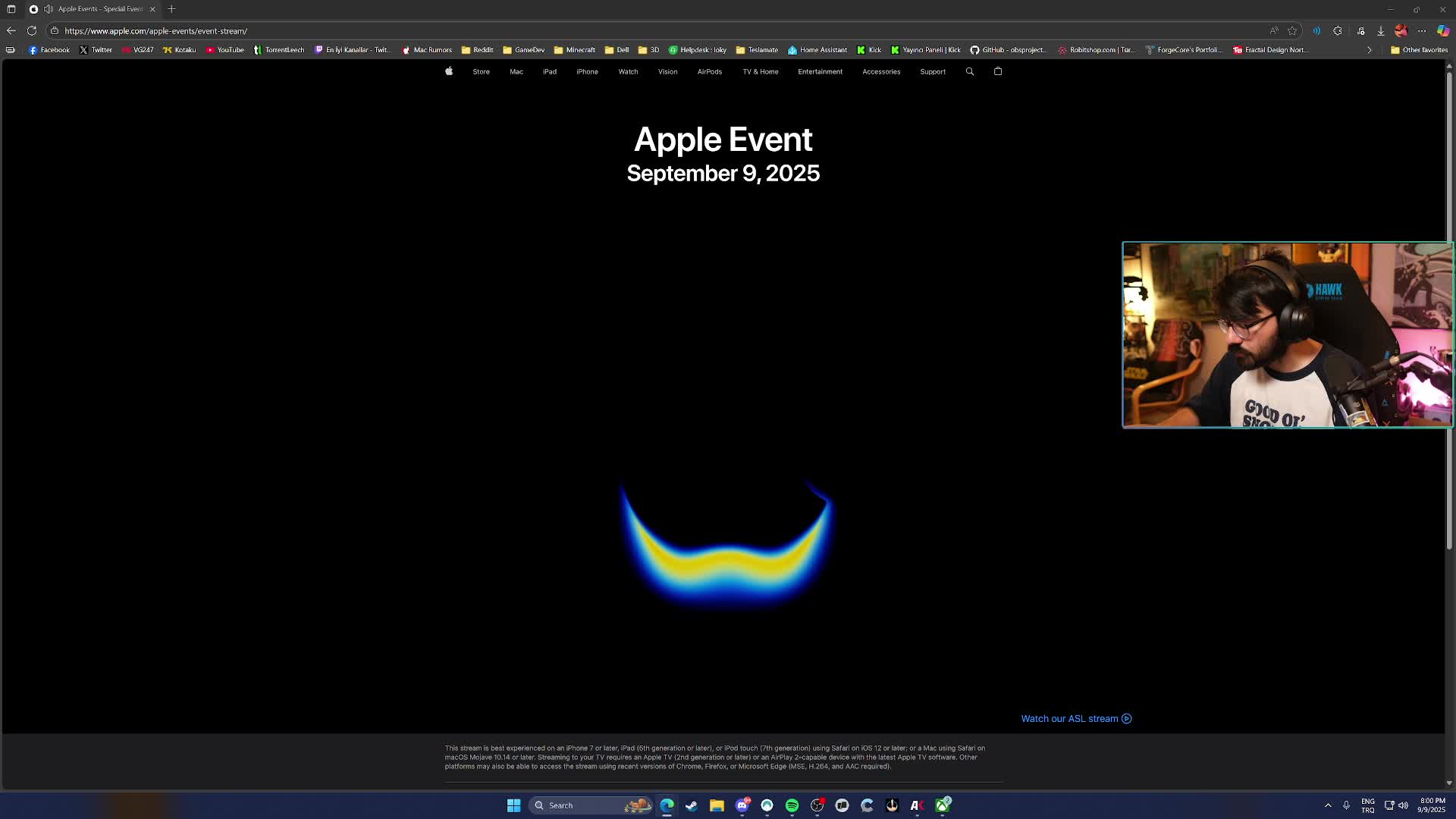
Task: Open Read aloud in address bar
Action: (x=1274, y=31)
